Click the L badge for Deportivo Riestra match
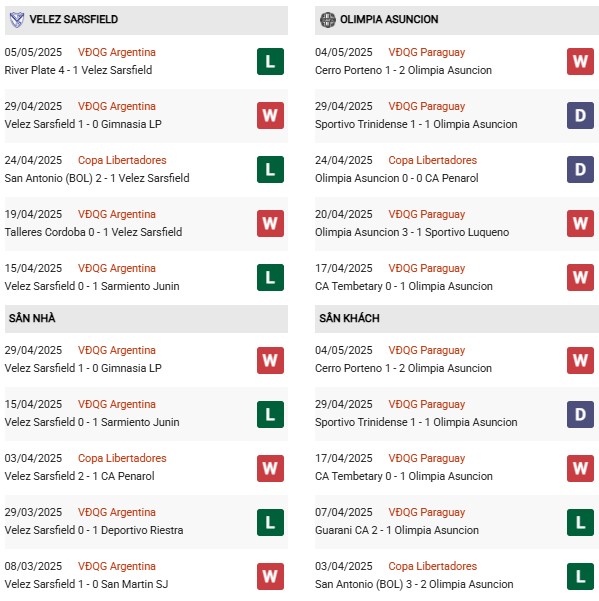 271,522
